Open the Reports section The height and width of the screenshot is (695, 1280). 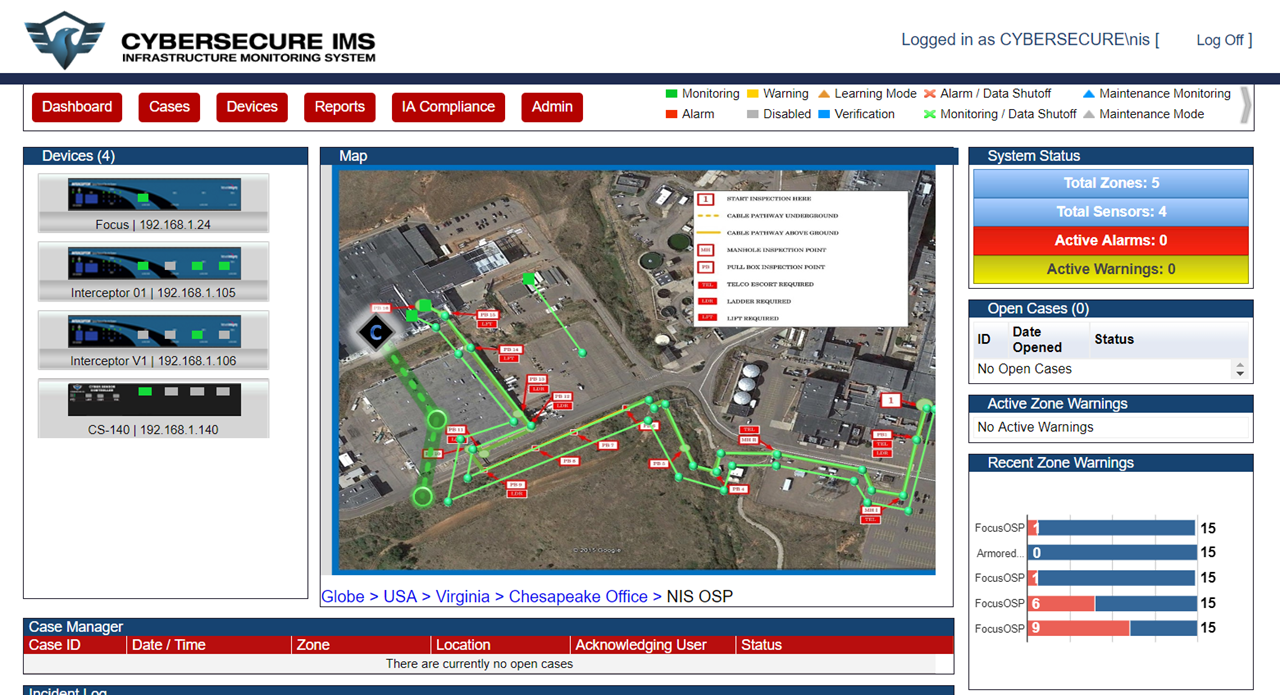(x=340, y=107)
